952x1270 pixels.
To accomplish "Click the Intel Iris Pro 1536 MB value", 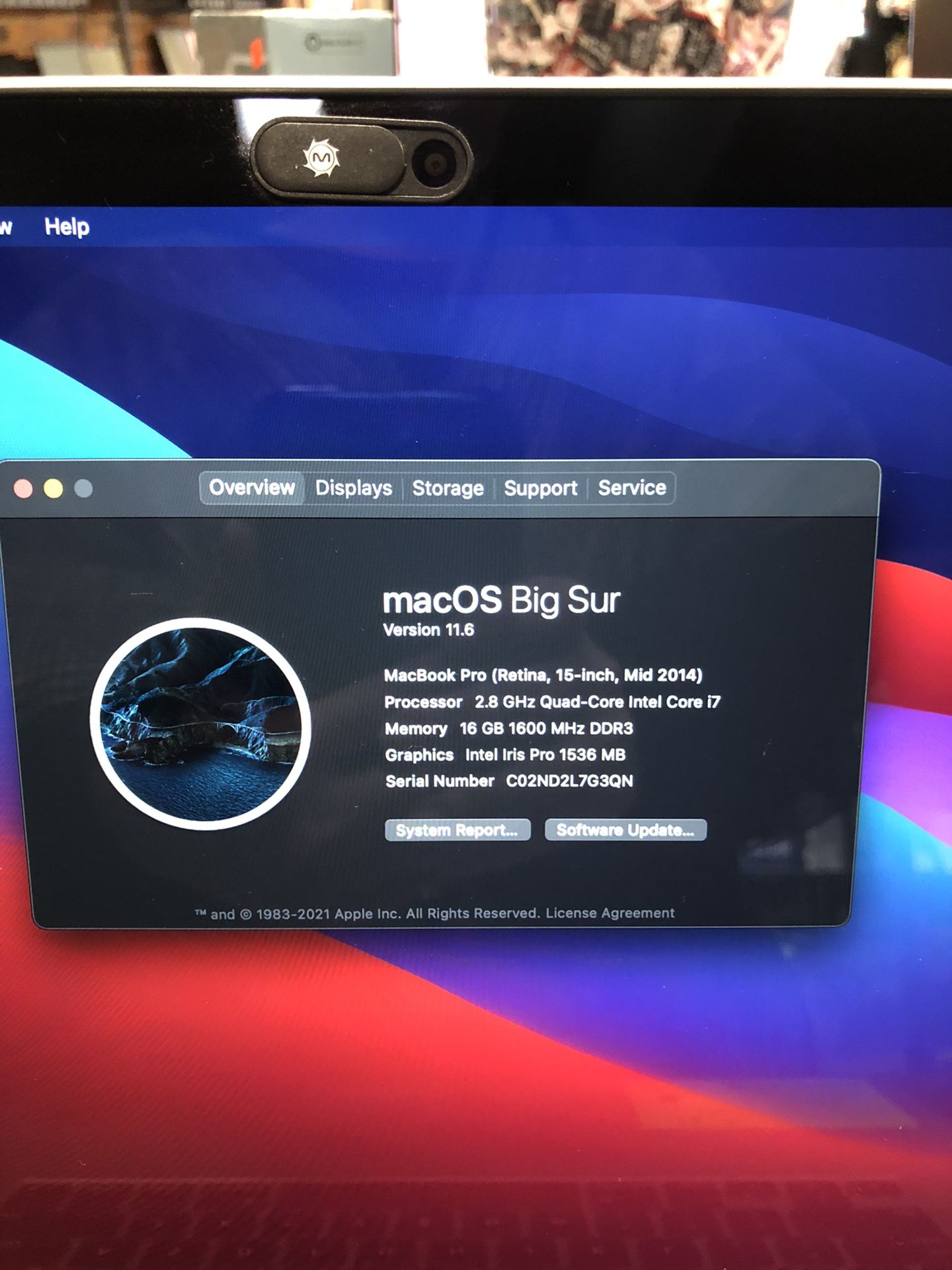I will pos(545,755).
